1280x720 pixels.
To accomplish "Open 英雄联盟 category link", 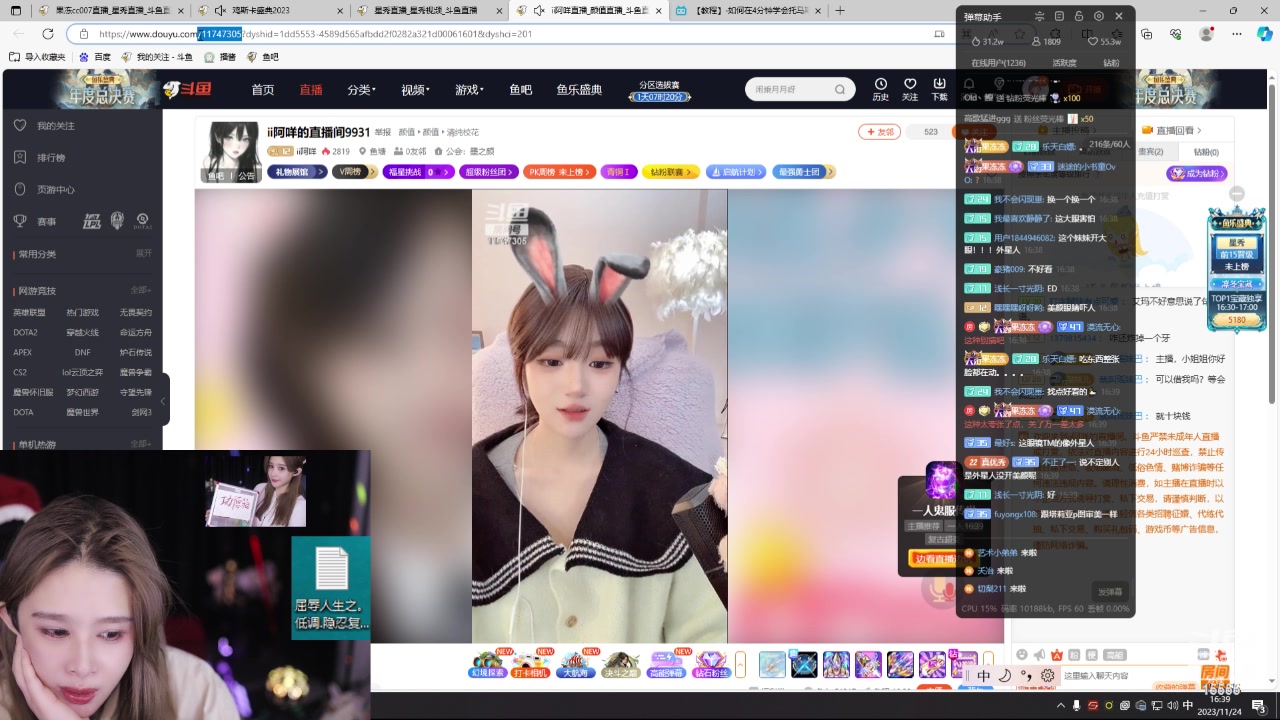I will [x=29, y=313].
